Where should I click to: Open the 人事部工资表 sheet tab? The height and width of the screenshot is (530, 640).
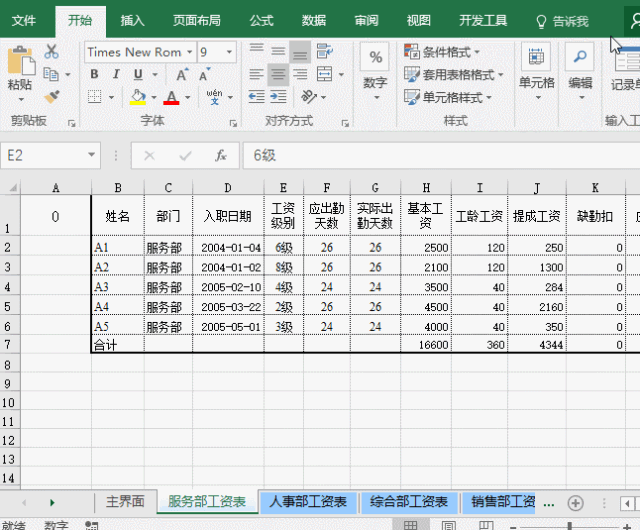307,502
